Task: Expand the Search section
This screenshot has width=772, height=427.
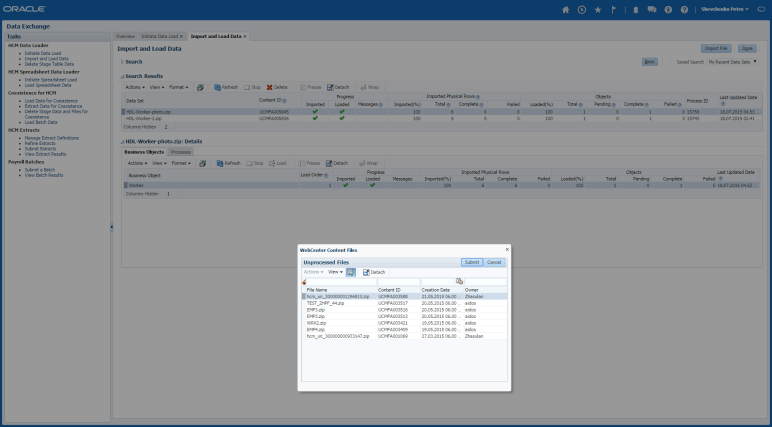Action: (123, 62)
